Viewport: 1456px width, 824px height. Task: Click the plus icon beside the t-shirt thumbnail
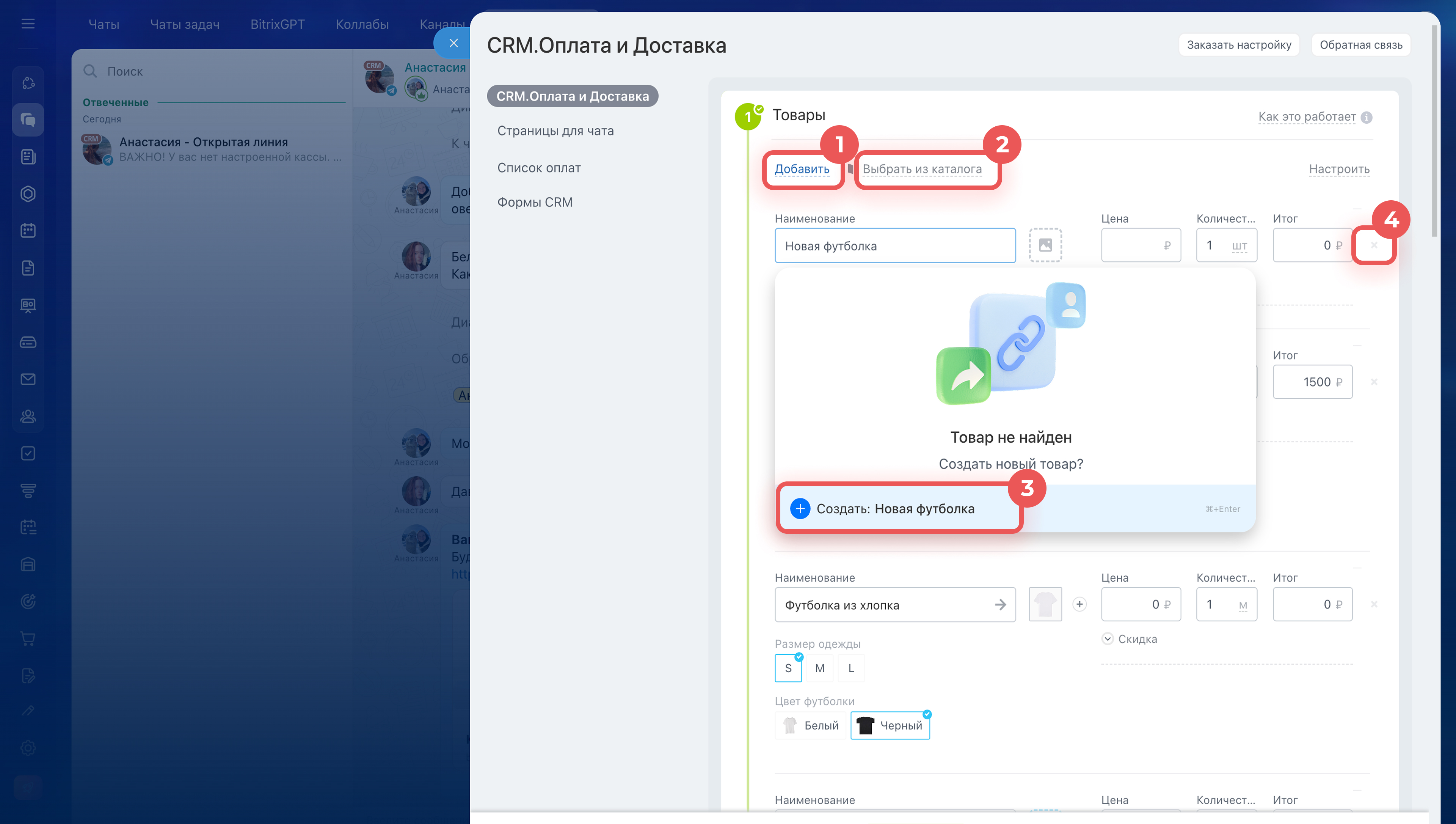click(x=1079, y=604)
